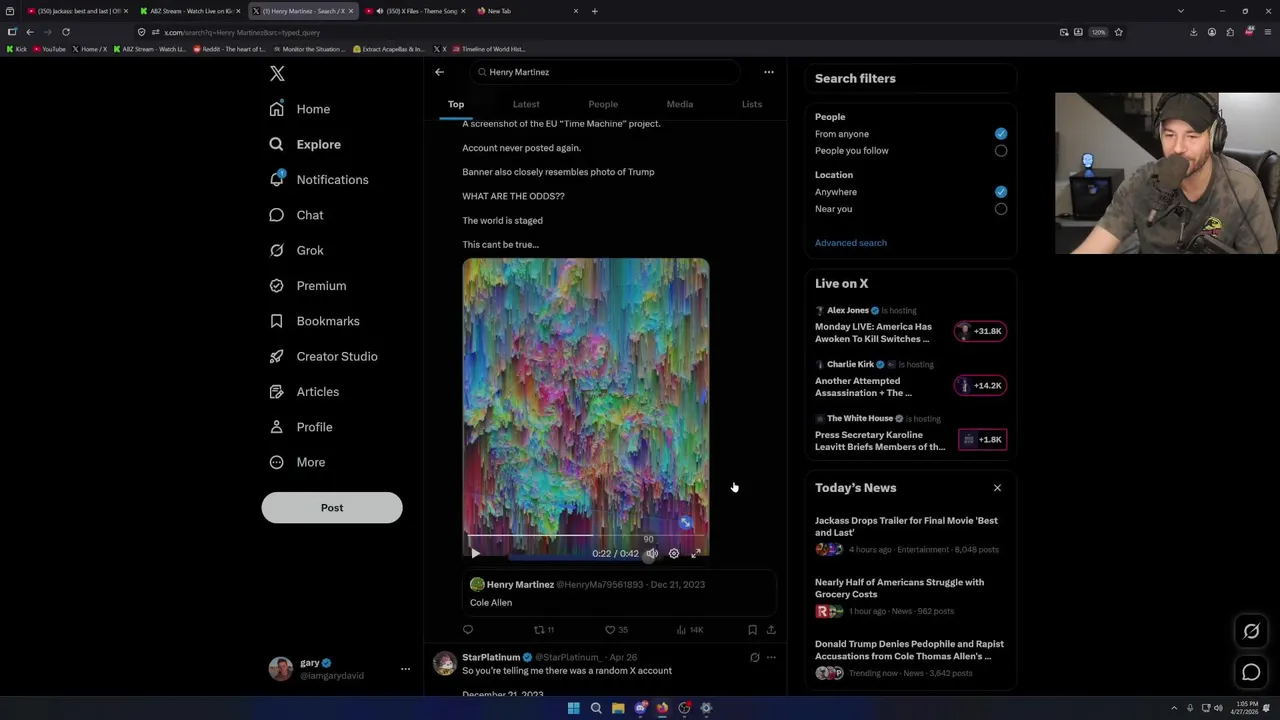Open Bookmarks from the sidebar
The image size is (1280, 720).
click(x=315, y=321)
